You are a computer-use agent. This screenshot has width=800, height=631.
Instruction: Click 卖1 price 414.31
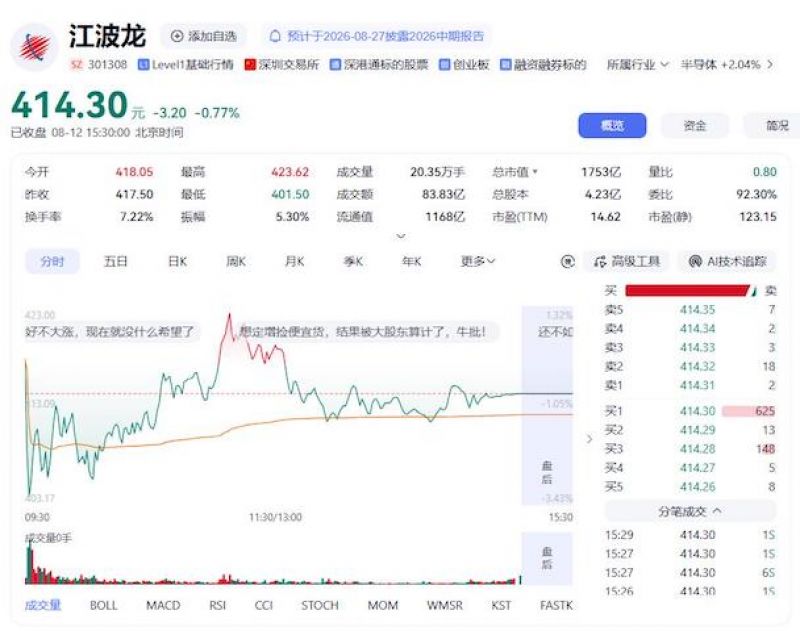click(697, 385)
